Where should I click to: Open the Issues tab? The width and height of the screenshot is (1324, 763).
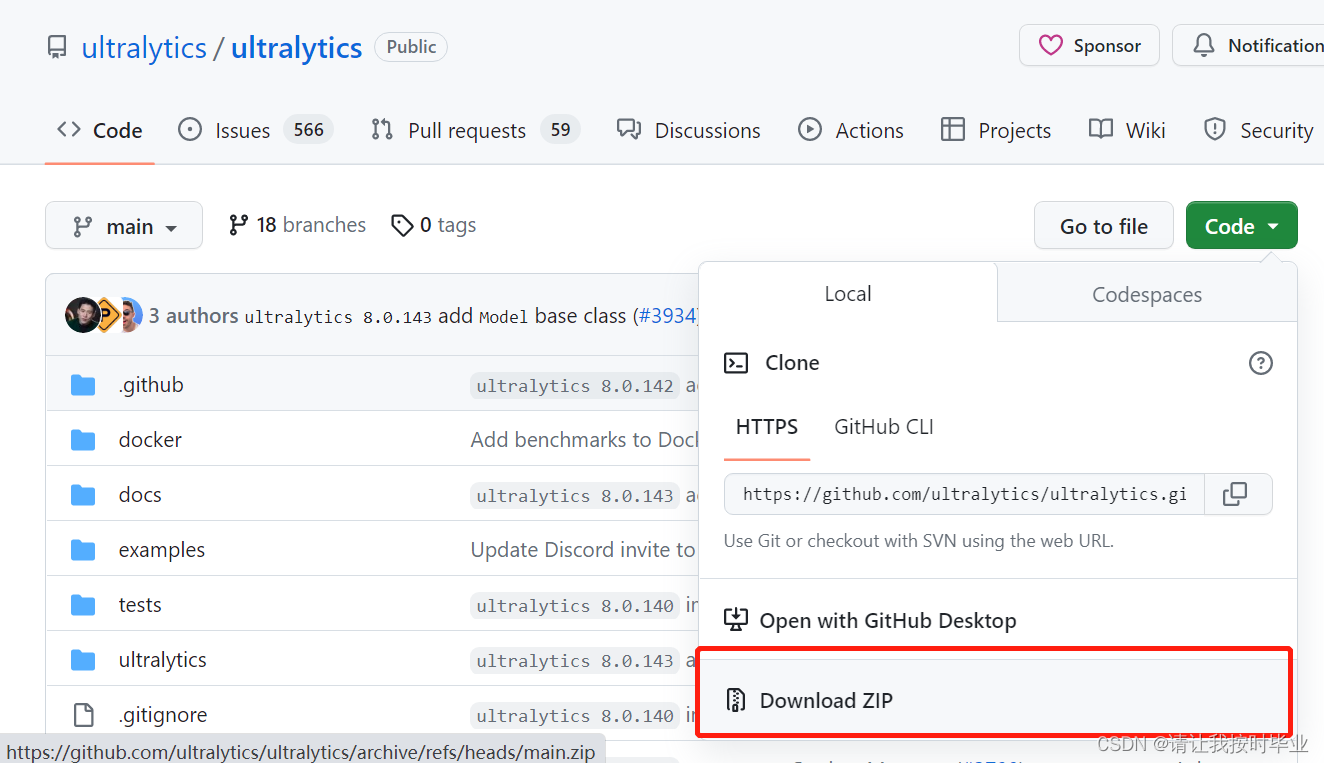pos(255,130)
